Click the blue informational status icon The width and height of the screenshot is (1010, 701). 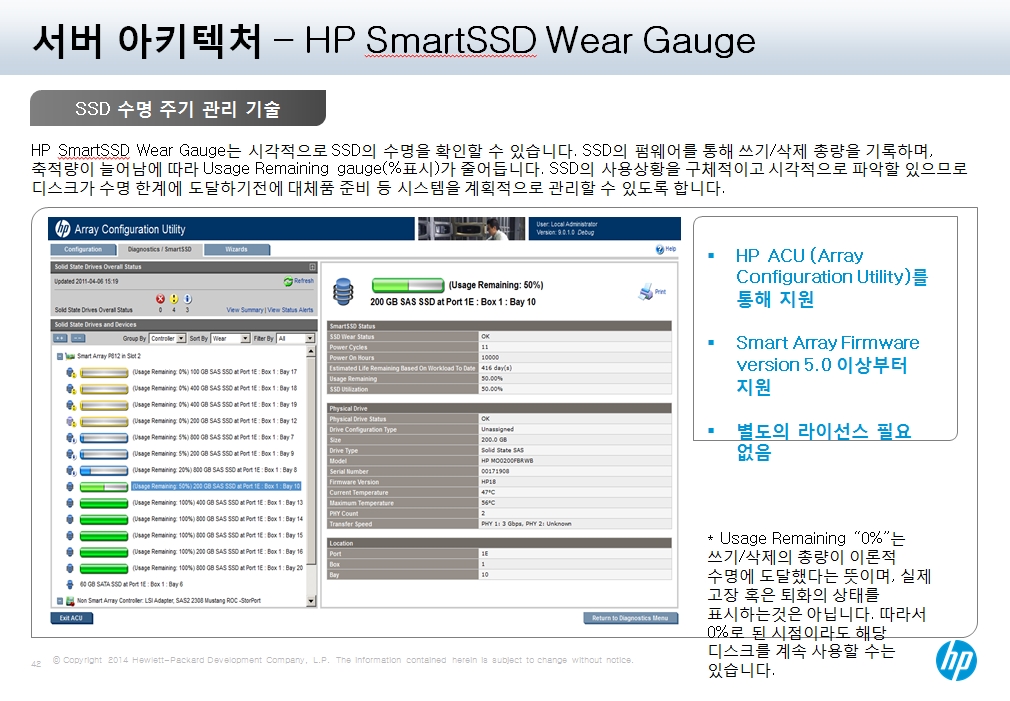pyautogui.click(x=187, y=299)
